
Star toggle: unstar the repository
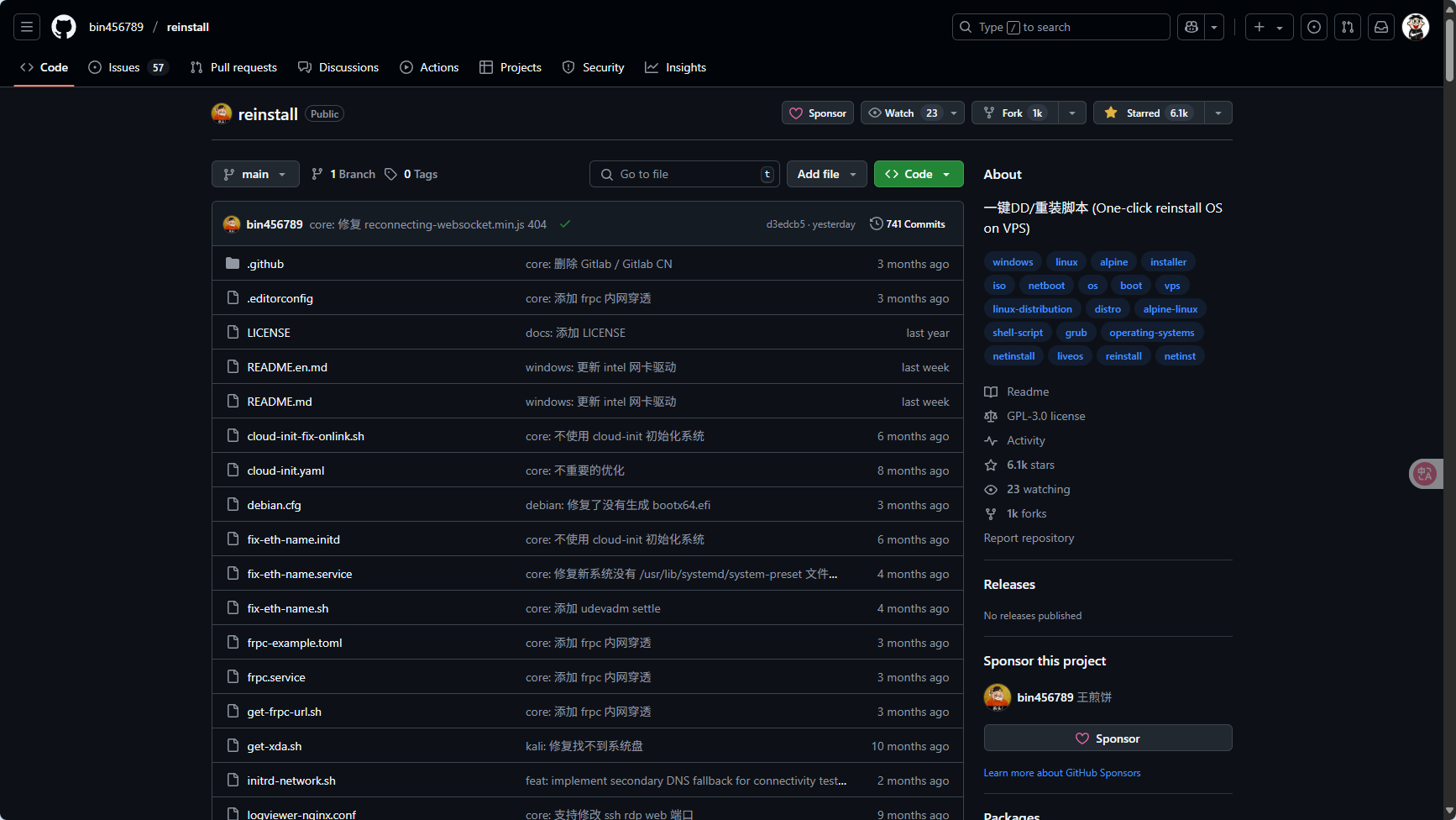pos(1150,113)
